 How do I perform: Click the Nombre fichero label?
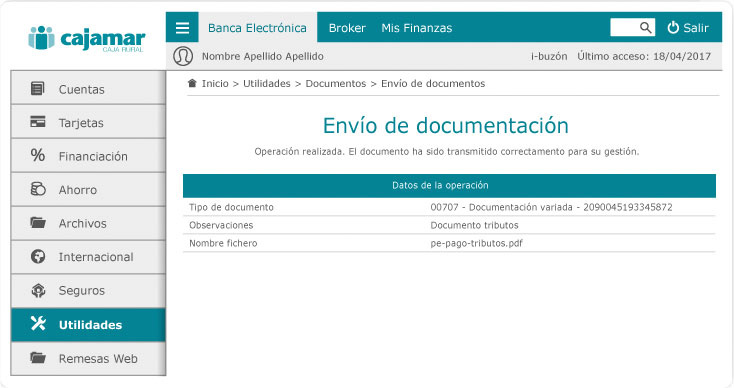[x=223, y=243]
